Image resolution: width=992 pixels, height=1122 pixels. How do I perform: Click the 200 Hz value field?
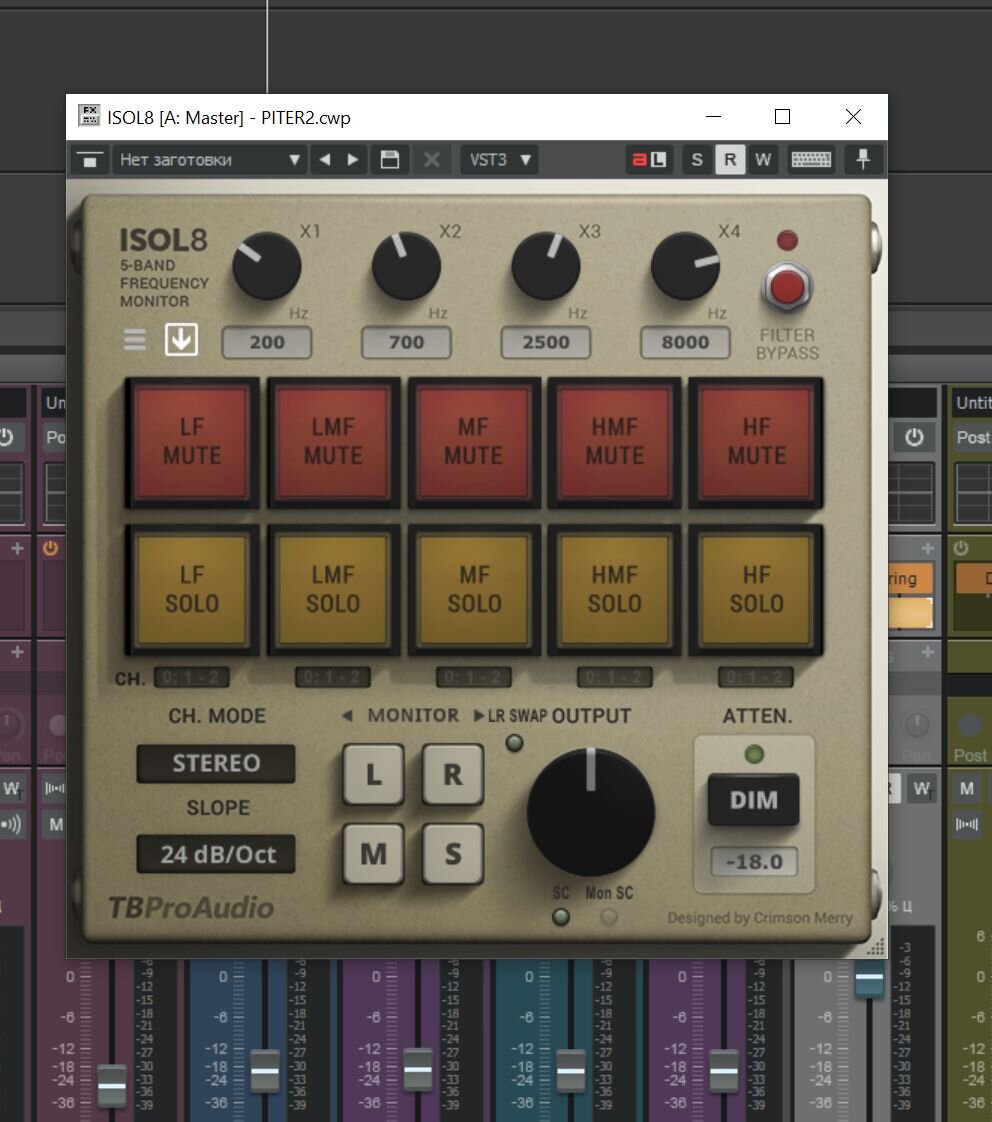tap(267, 342)
